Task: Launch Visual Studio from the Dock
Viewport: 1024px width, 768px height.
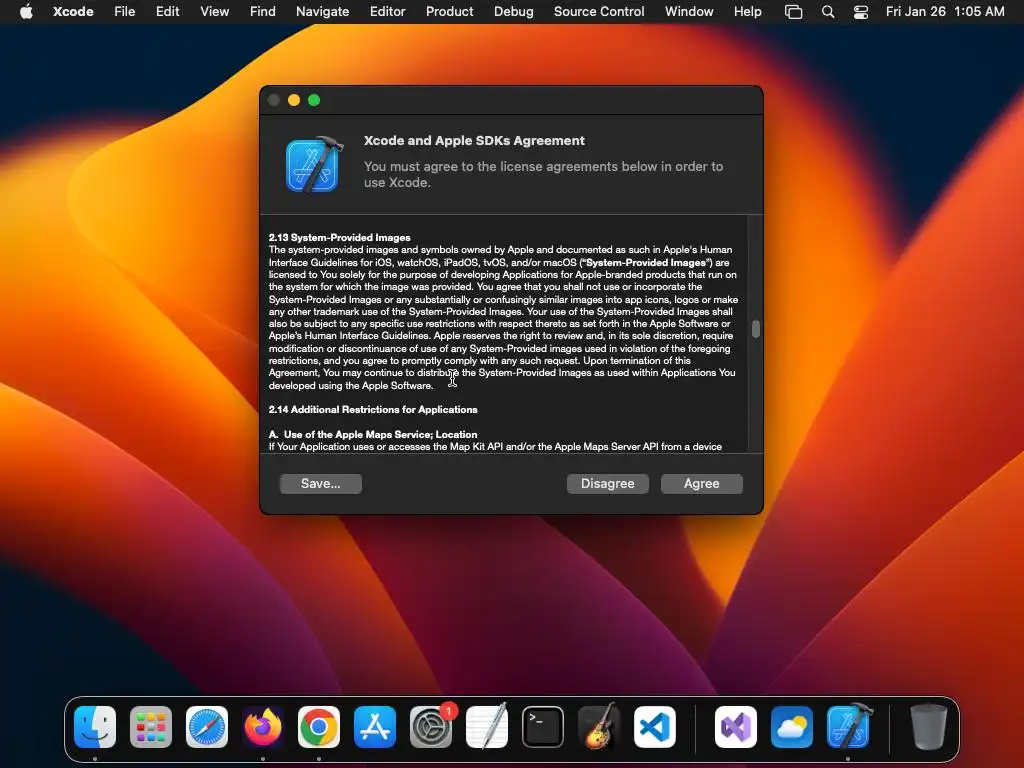Action: 736,727
